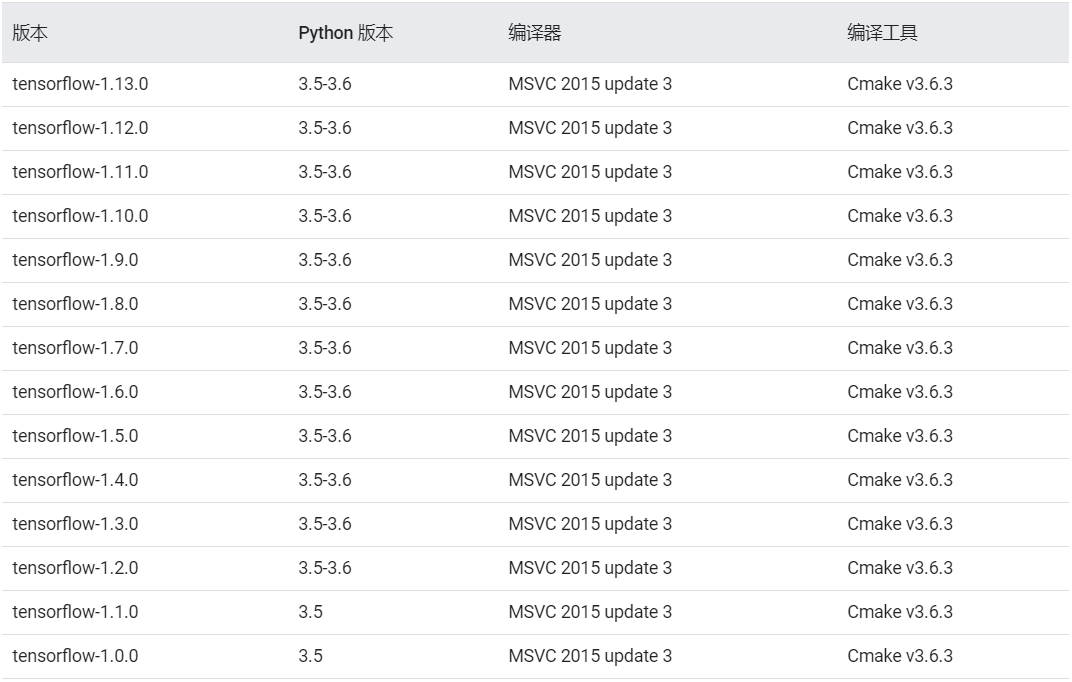Click the Python 版本 column header
The width and height of the screenshot is (1072, 682).
345,33
